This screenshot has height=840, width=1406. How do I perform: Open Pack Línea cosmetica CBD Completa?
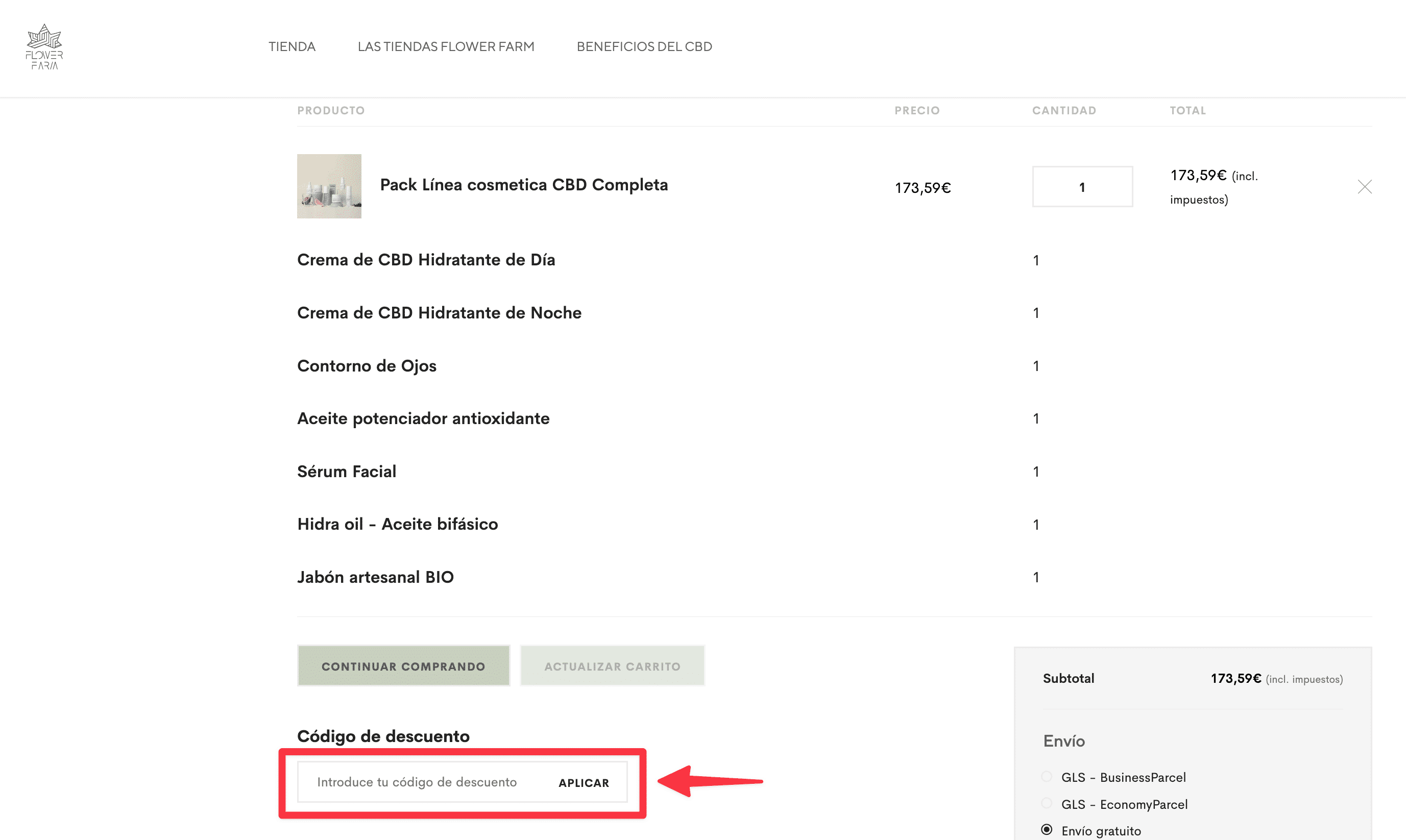(524, 185)
